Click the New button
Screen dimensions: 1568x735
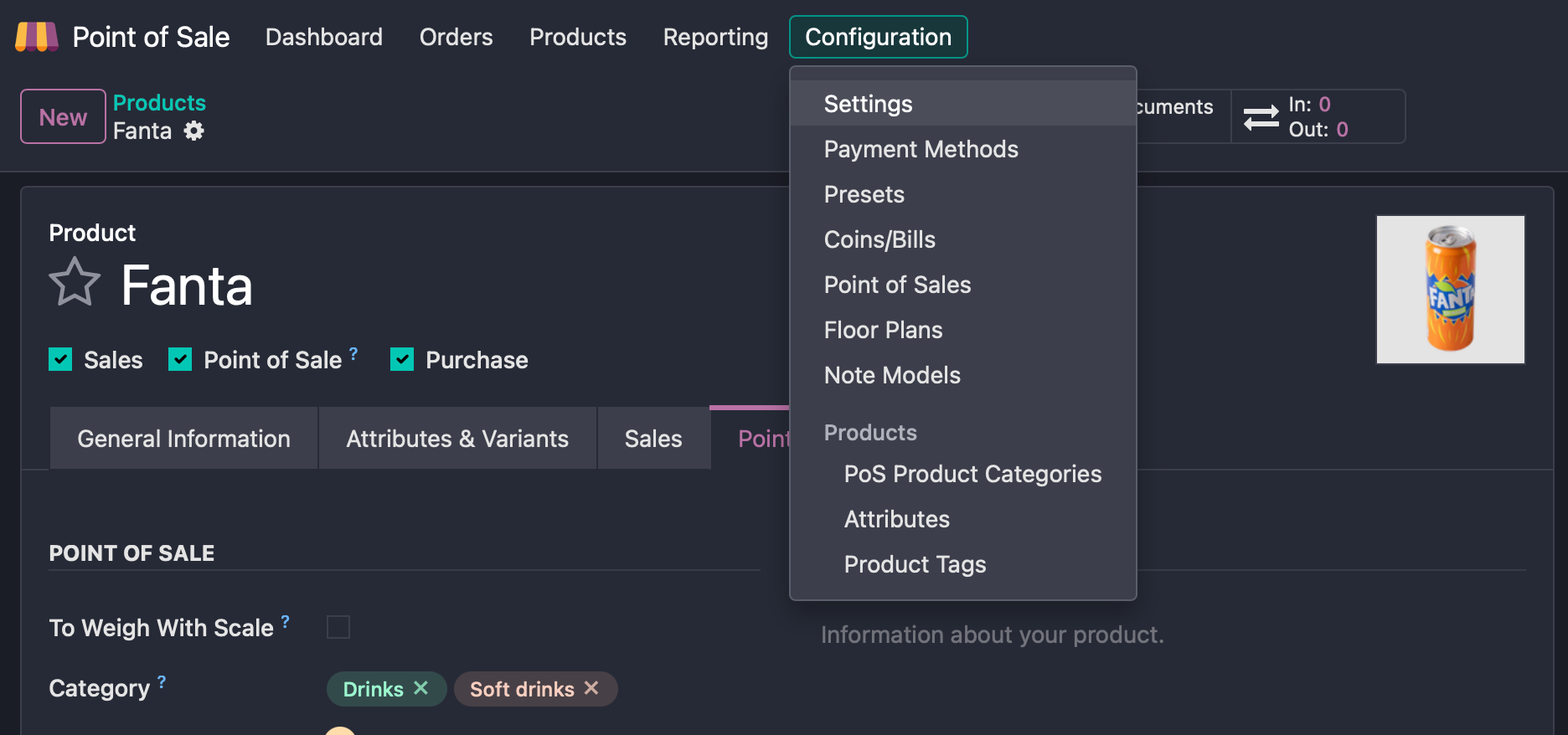63,117
